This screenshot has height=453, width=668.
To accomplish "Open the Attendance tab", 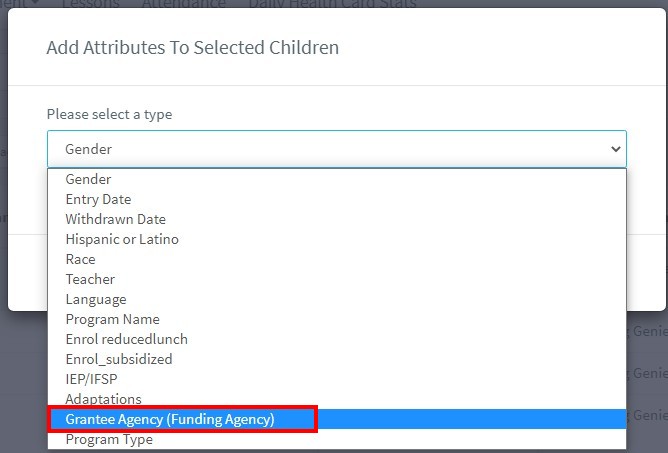I will (x=183, y=4).
